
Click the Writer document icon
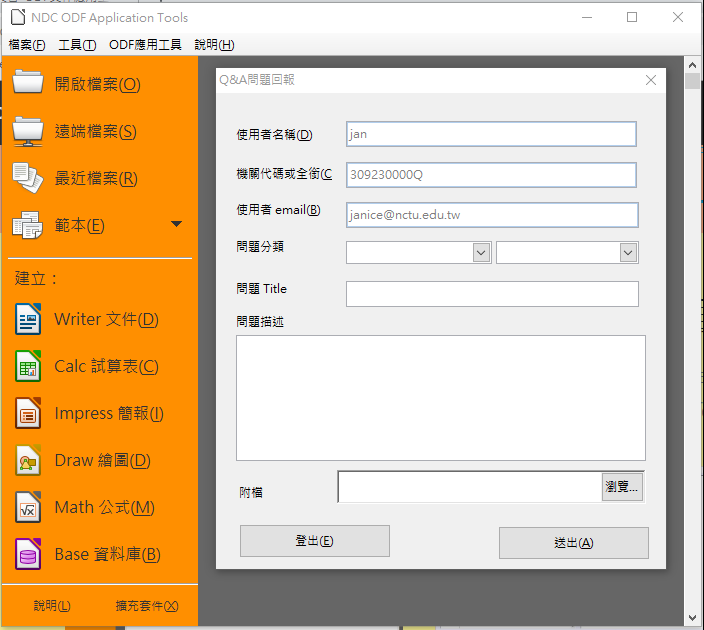[27, 320]
